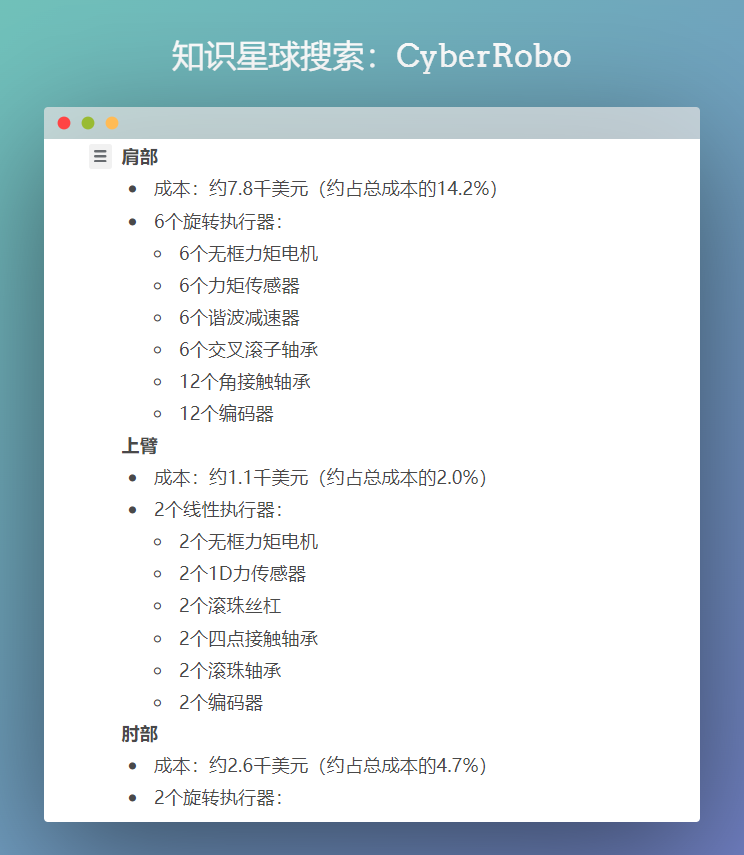Select the item 2个1D力传感器
The width and height of the screenshot is (744, 855).
click(243, 574)
